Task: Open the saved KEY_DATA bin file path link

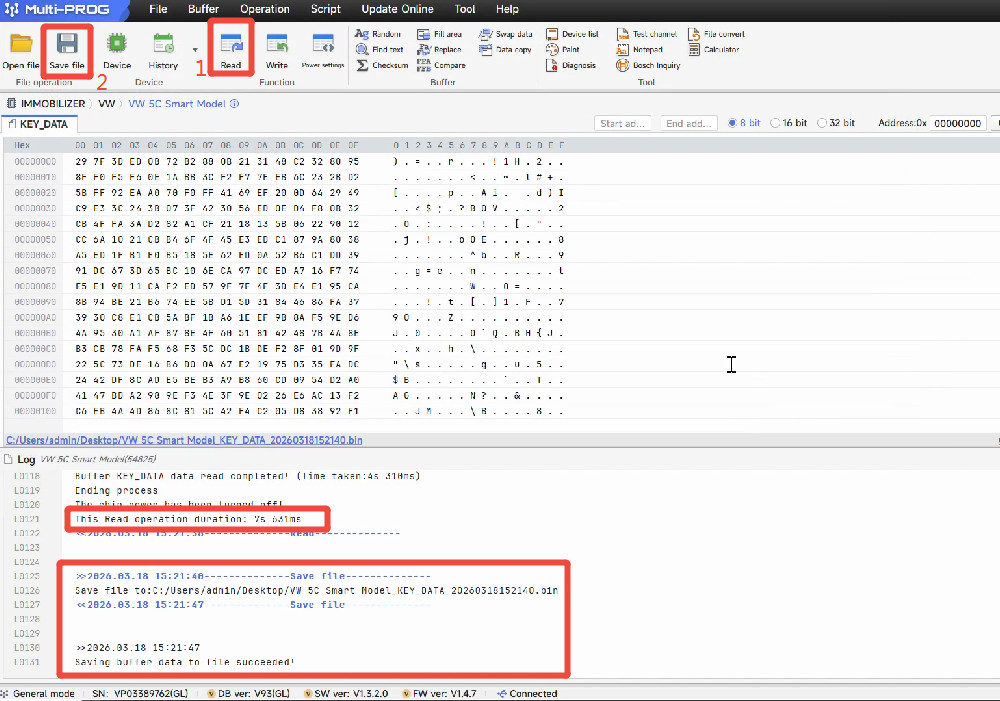Action: tap(184, 439)
